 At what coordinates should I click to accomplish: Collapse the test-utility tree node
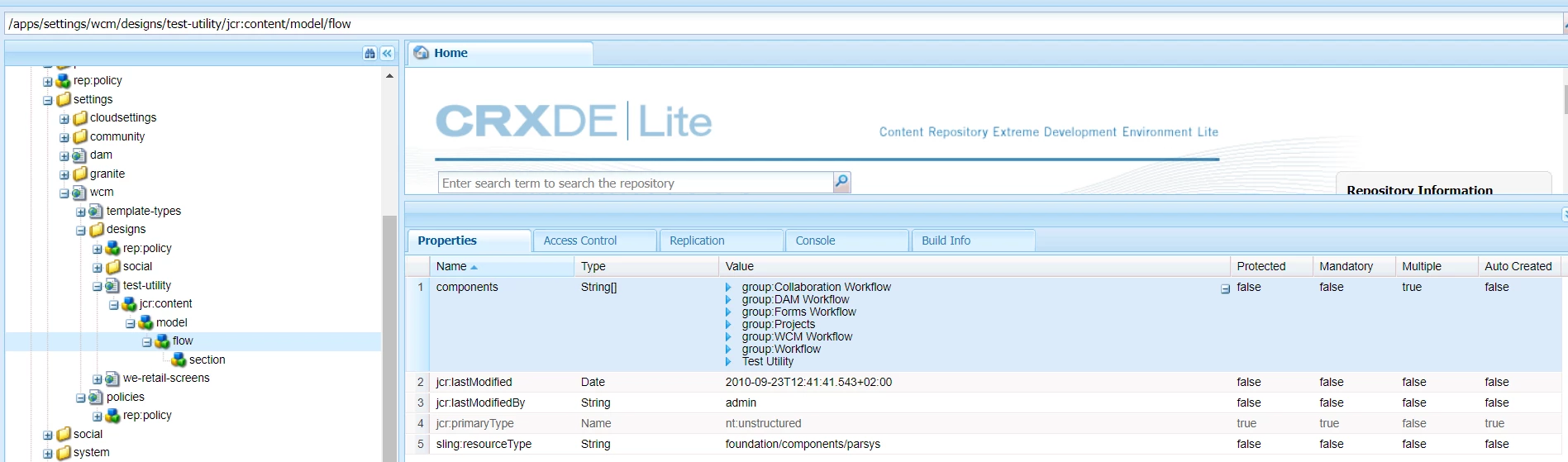click(x=98, y=287)
